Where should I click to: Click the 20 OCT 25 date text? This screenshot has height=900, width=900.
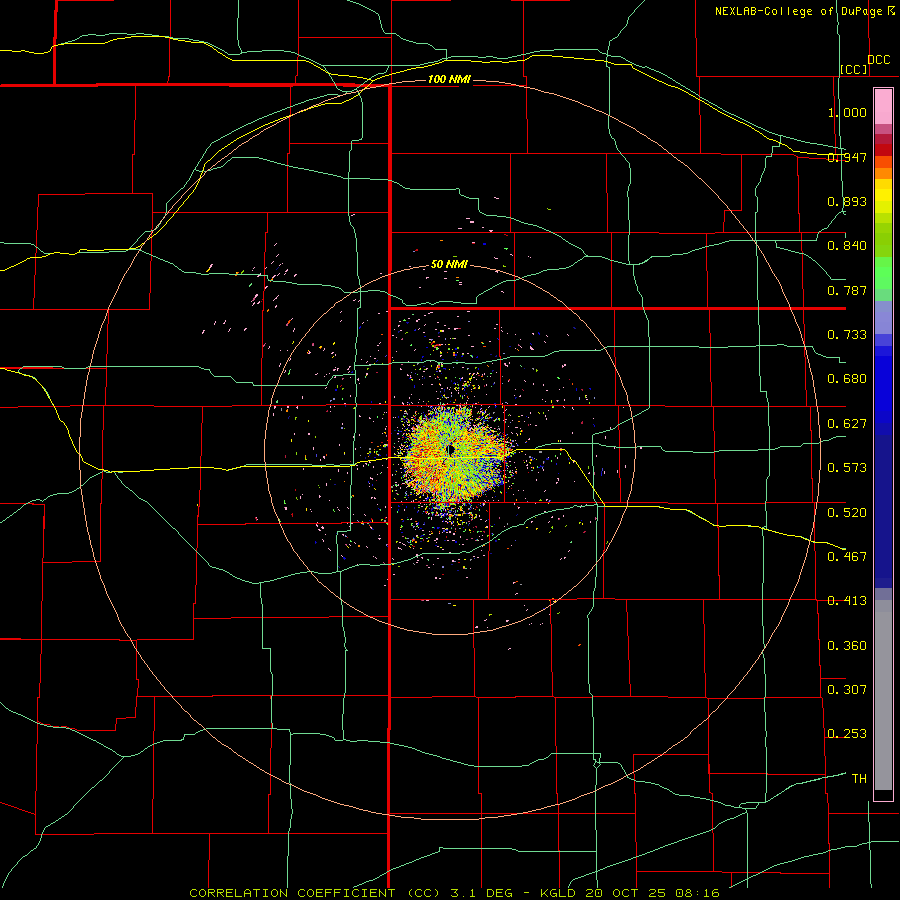pos(626,893)
